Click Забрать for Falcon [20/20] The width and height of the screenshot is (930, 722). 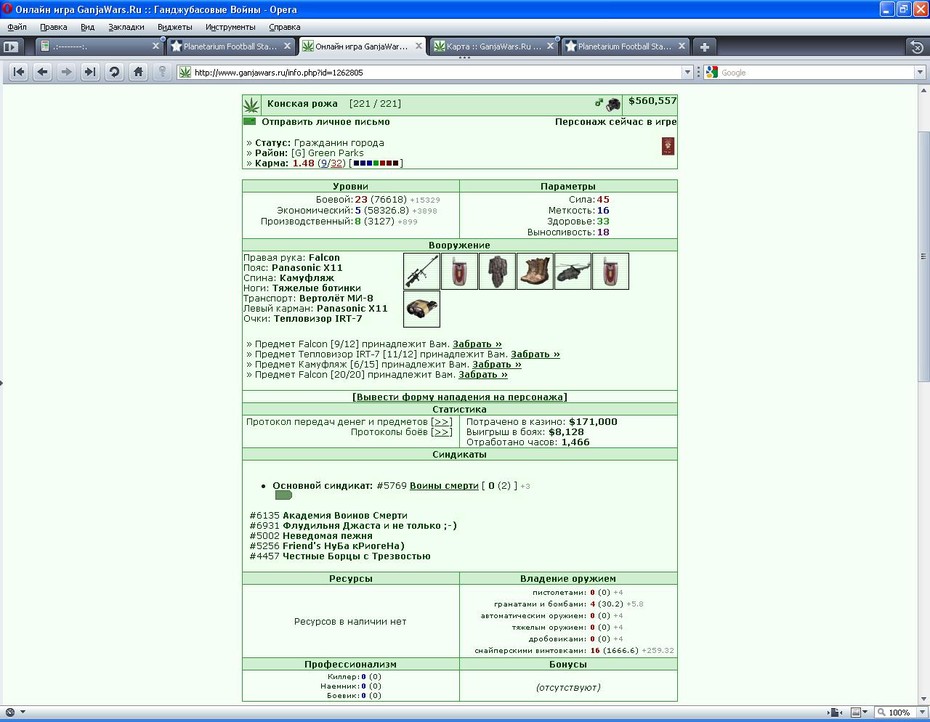point(483,374)
